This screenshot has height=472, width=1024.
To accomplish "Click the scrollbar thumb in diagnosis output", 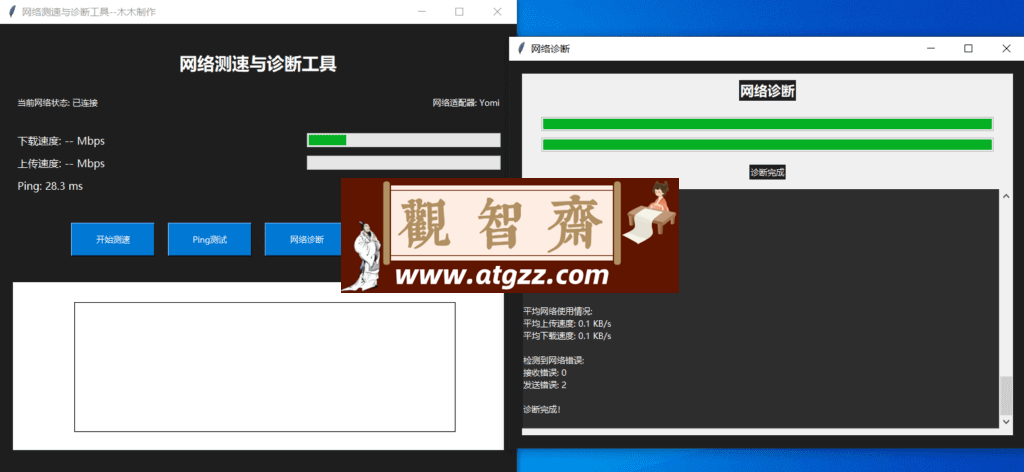I will (1006, 396).
